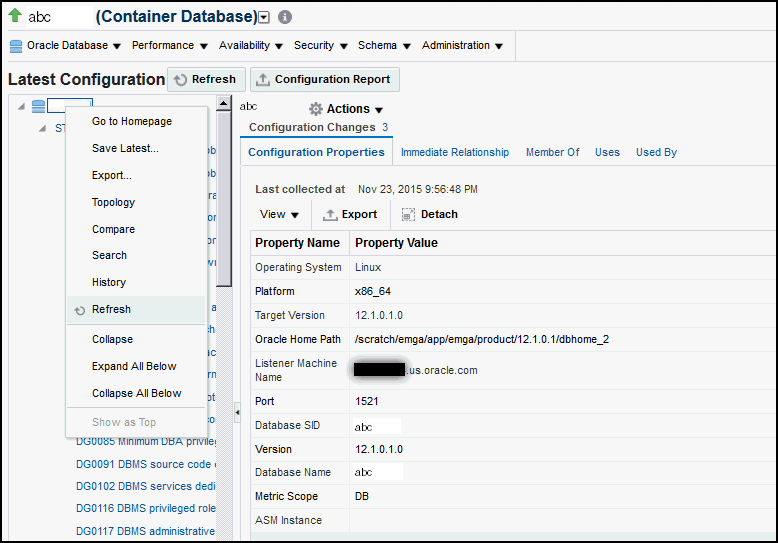Switch to Immediate Relationship tab
Image resolution: width=778 pixels, height=543 pixels.
point(455,152)
